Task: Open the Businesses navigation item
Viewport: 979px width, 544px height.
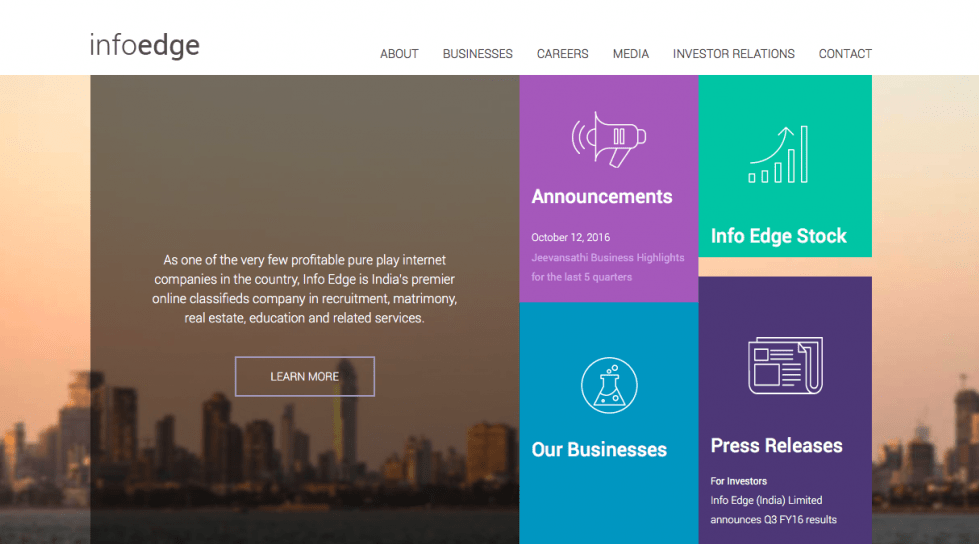Action: tap(477, 54)
